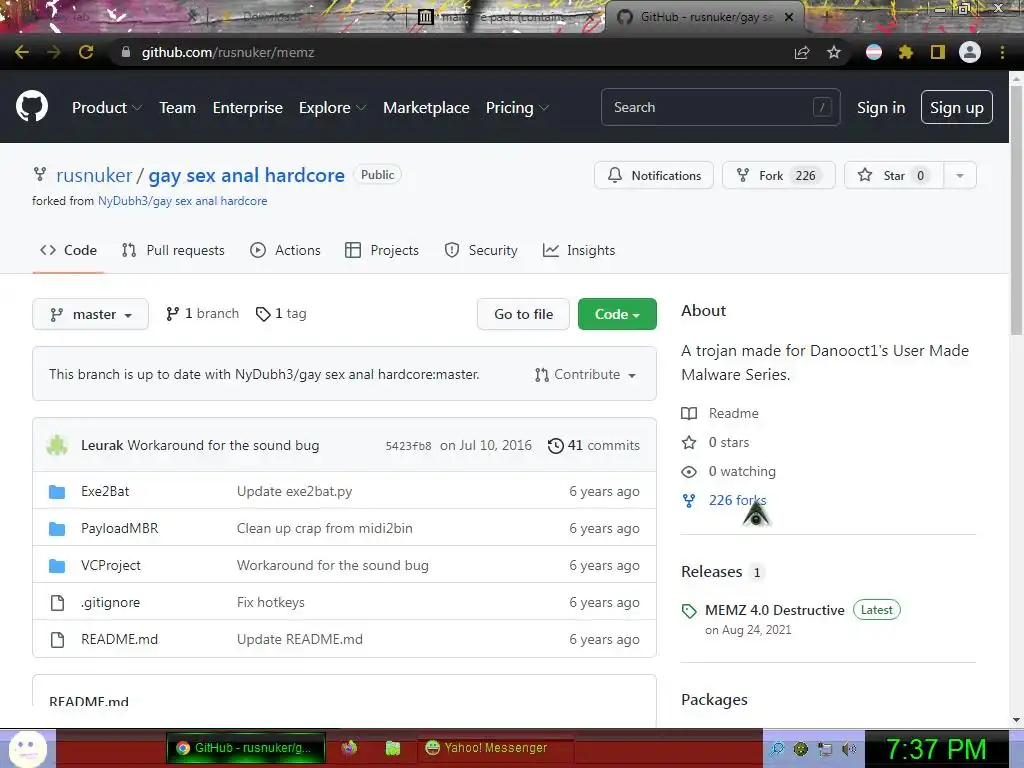Viewport: 1024px width, 768px height.
Task: Click the Go to file button
Action: (523, 314)
